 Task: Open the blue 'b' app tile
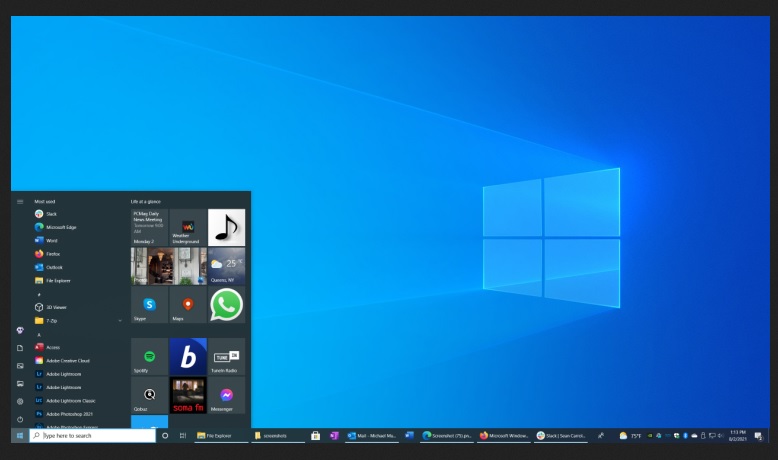click(188, 357)
